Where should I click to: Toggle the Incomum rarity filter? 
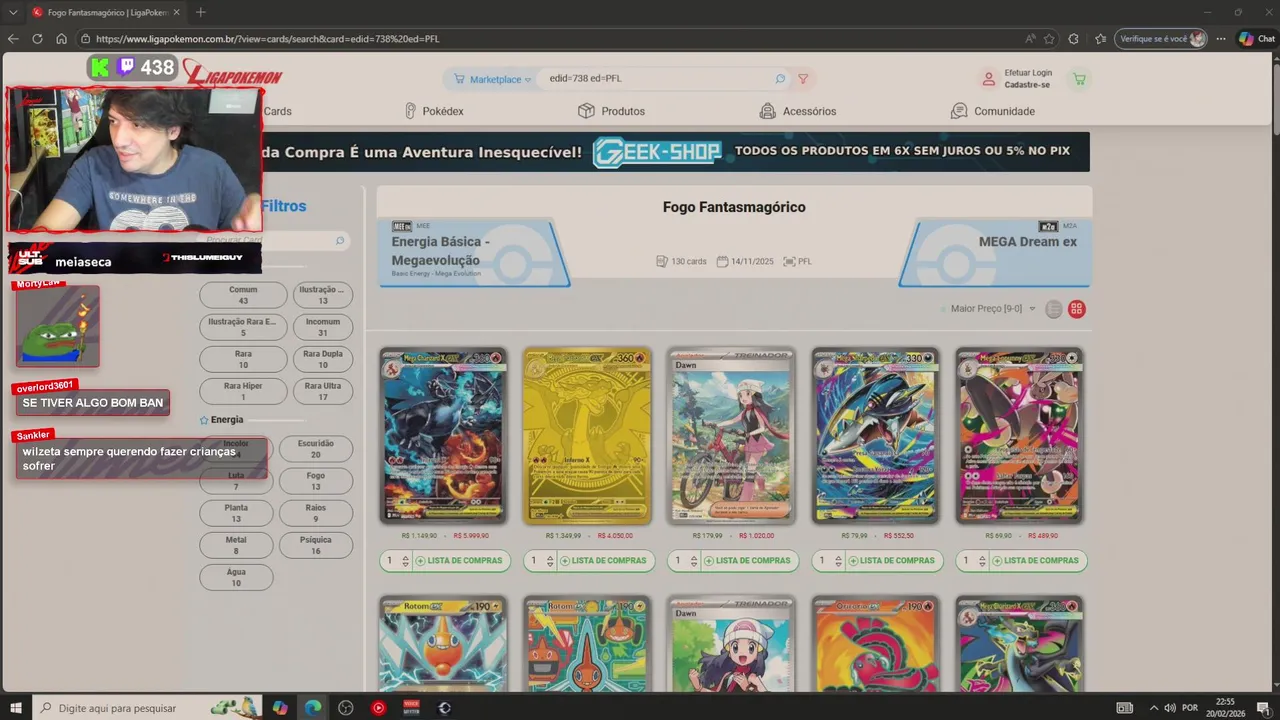[323, 327]
